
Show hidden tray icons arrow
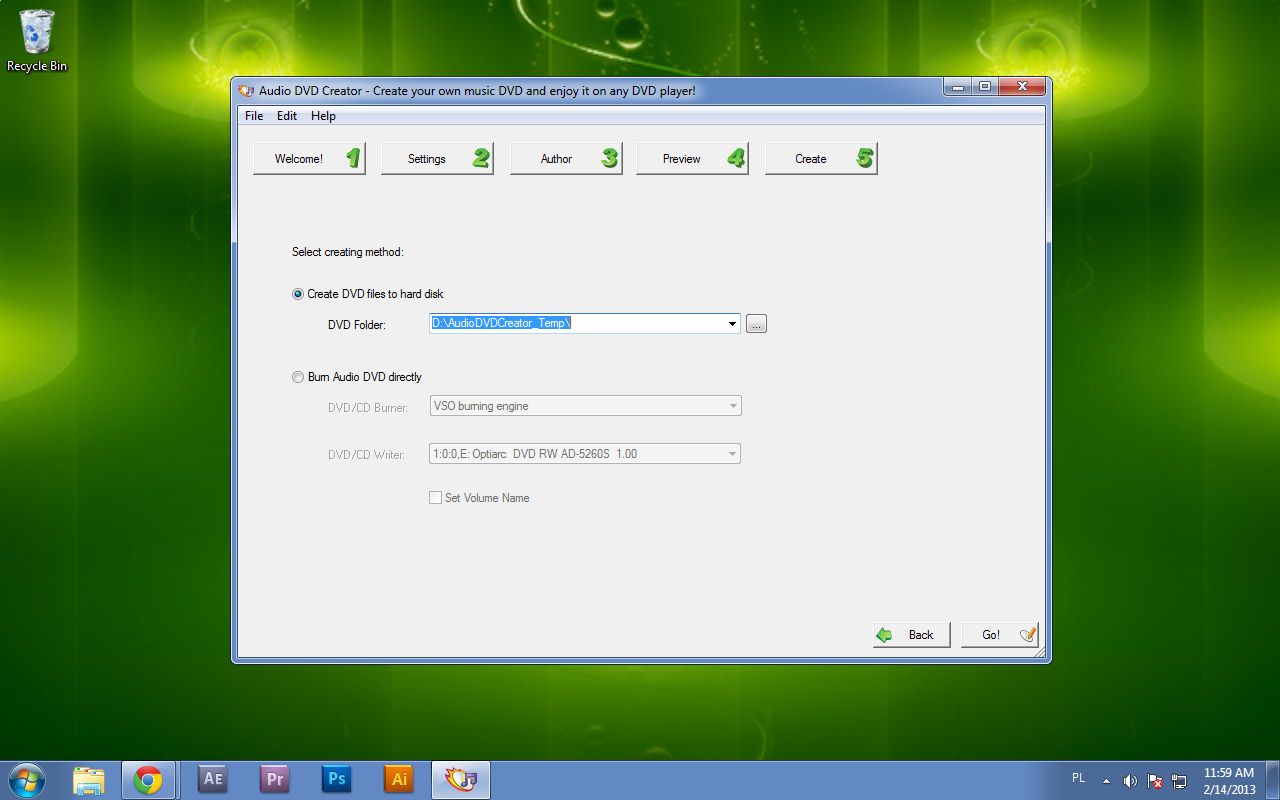[x=1106, y=780]
